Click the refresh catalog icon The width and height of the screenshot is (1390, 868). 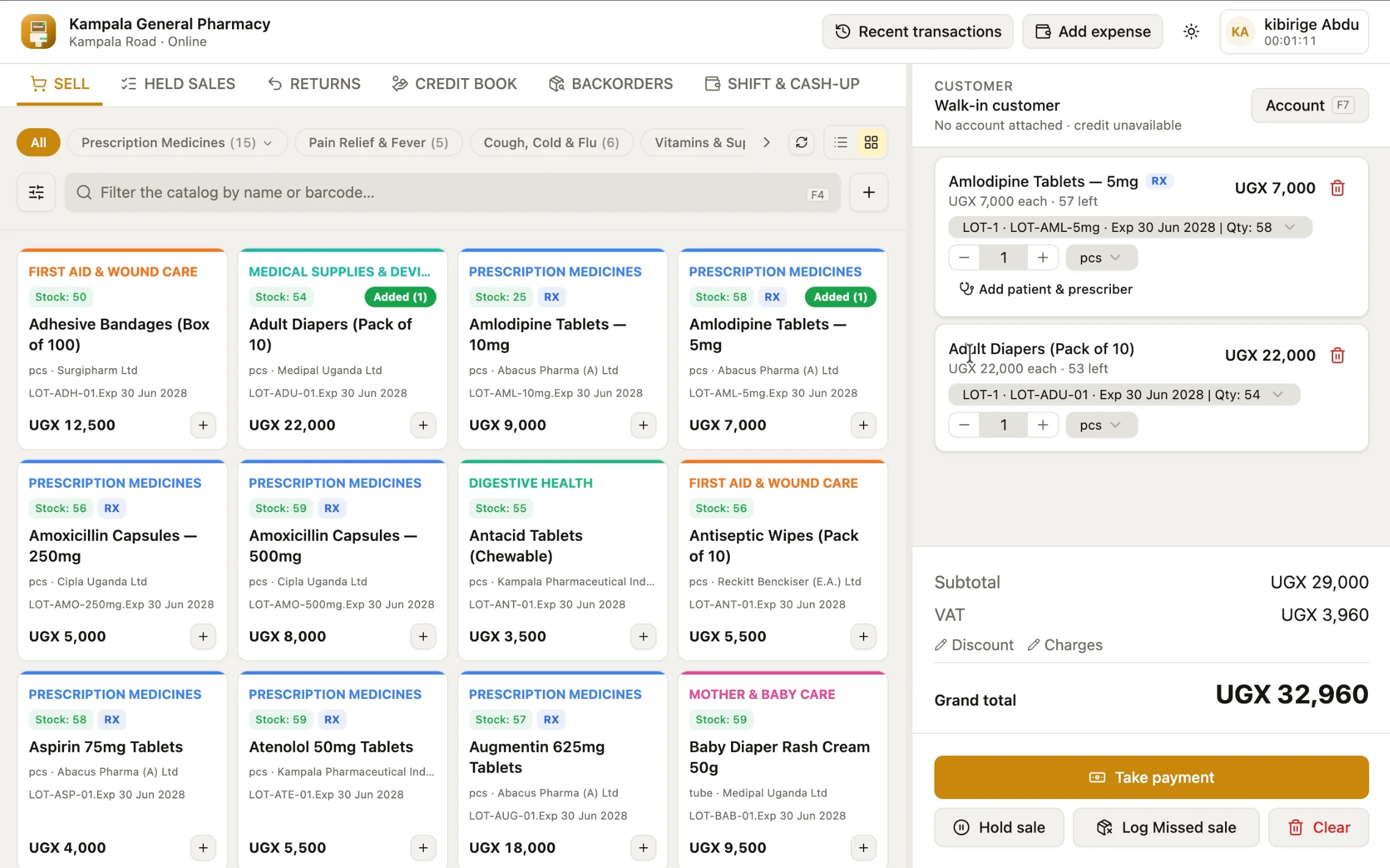pyautogui.click(x=801, y=142)
